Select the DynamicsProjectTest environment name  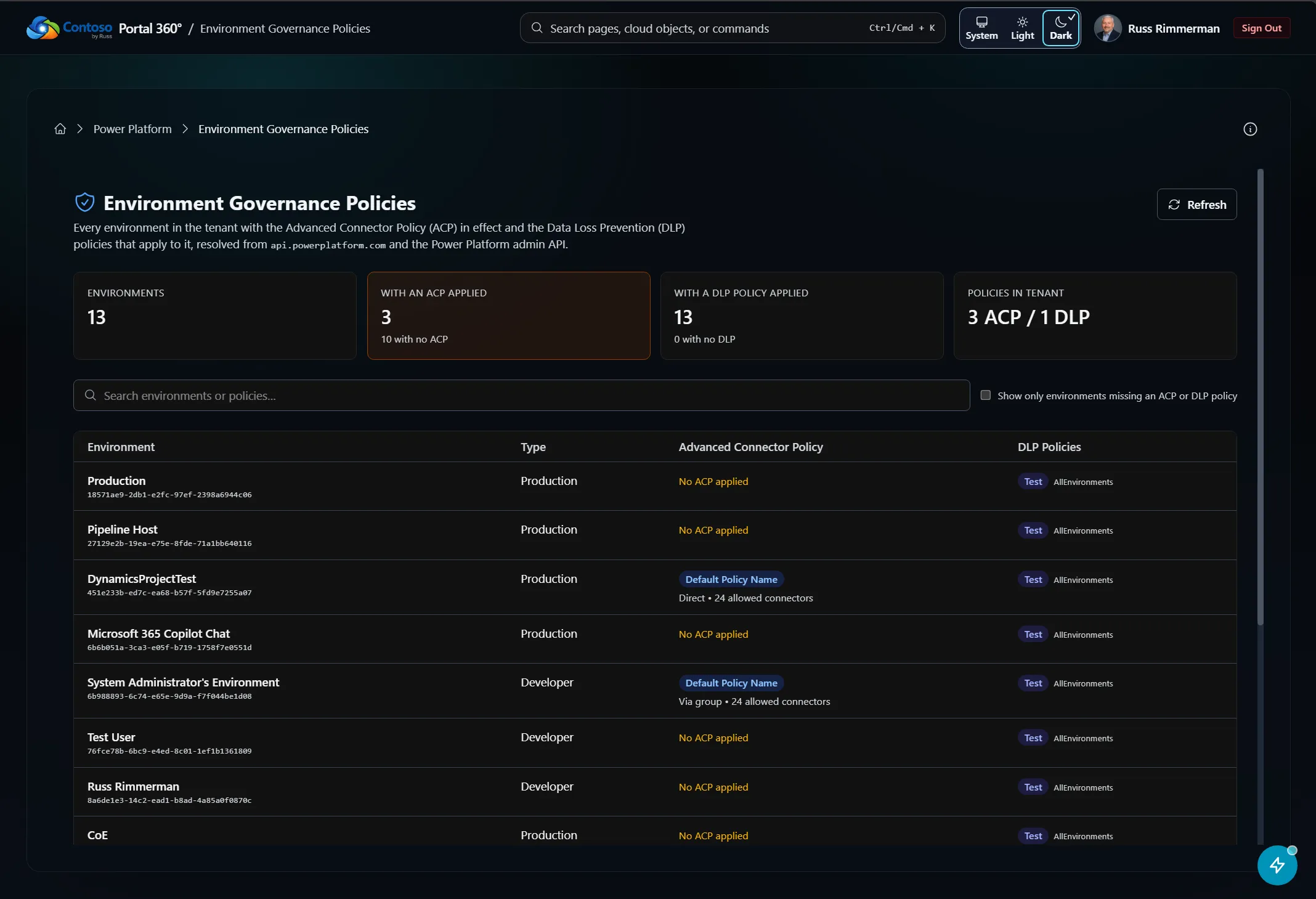(x=142, y=579)
